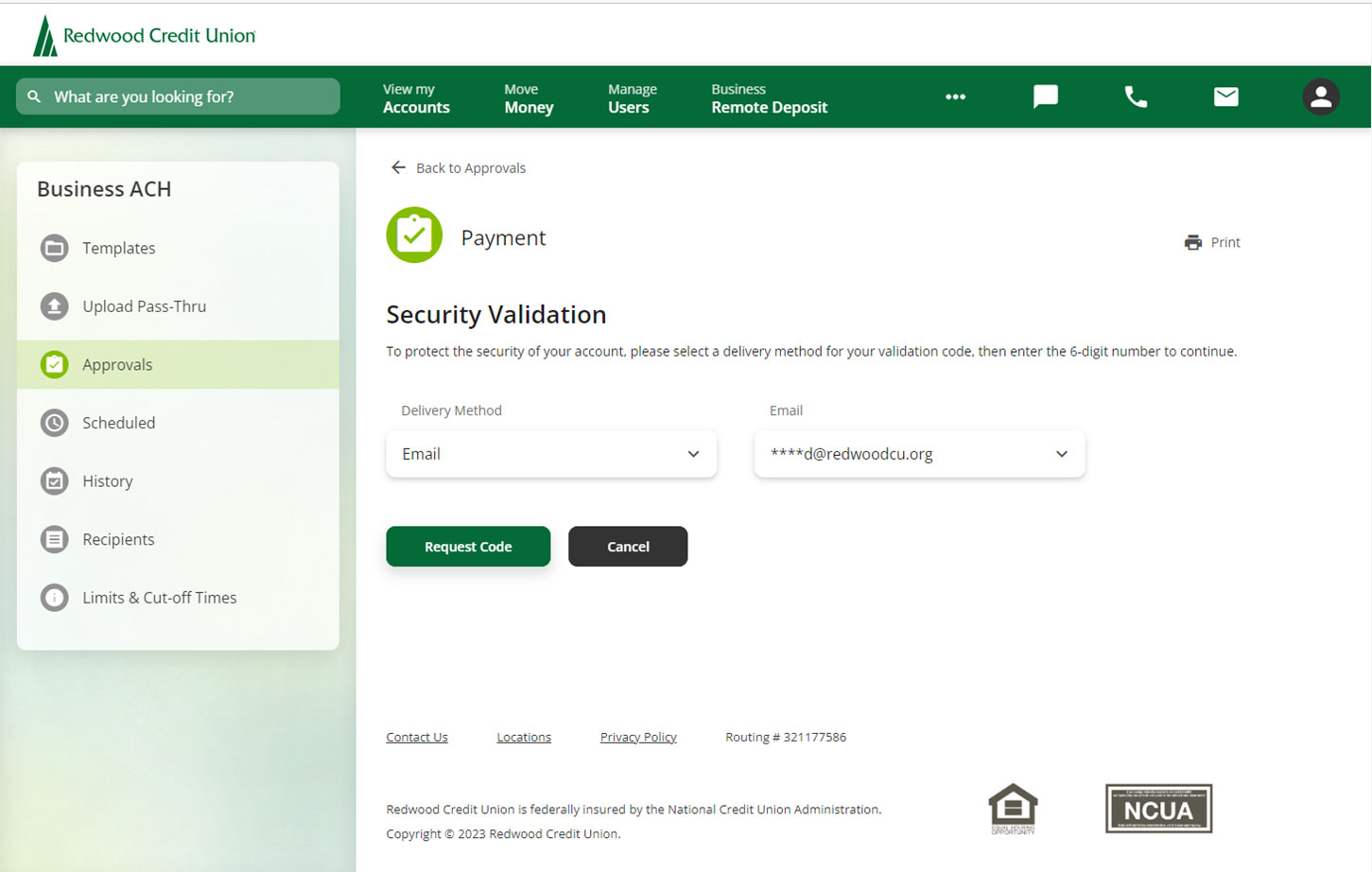Select Templates in the Business ACH sidebar
This screenshot has width=1372, height=872.
tap(178, 248)
